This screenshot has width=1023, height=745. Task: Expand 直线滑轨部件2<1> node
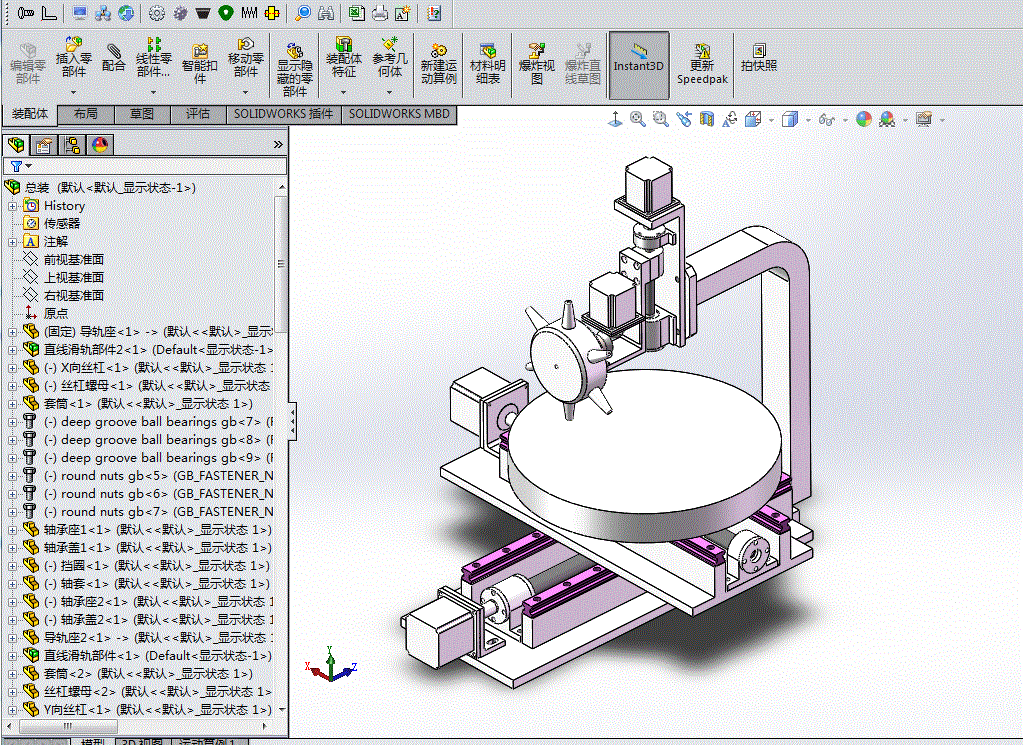coord(12,350)
